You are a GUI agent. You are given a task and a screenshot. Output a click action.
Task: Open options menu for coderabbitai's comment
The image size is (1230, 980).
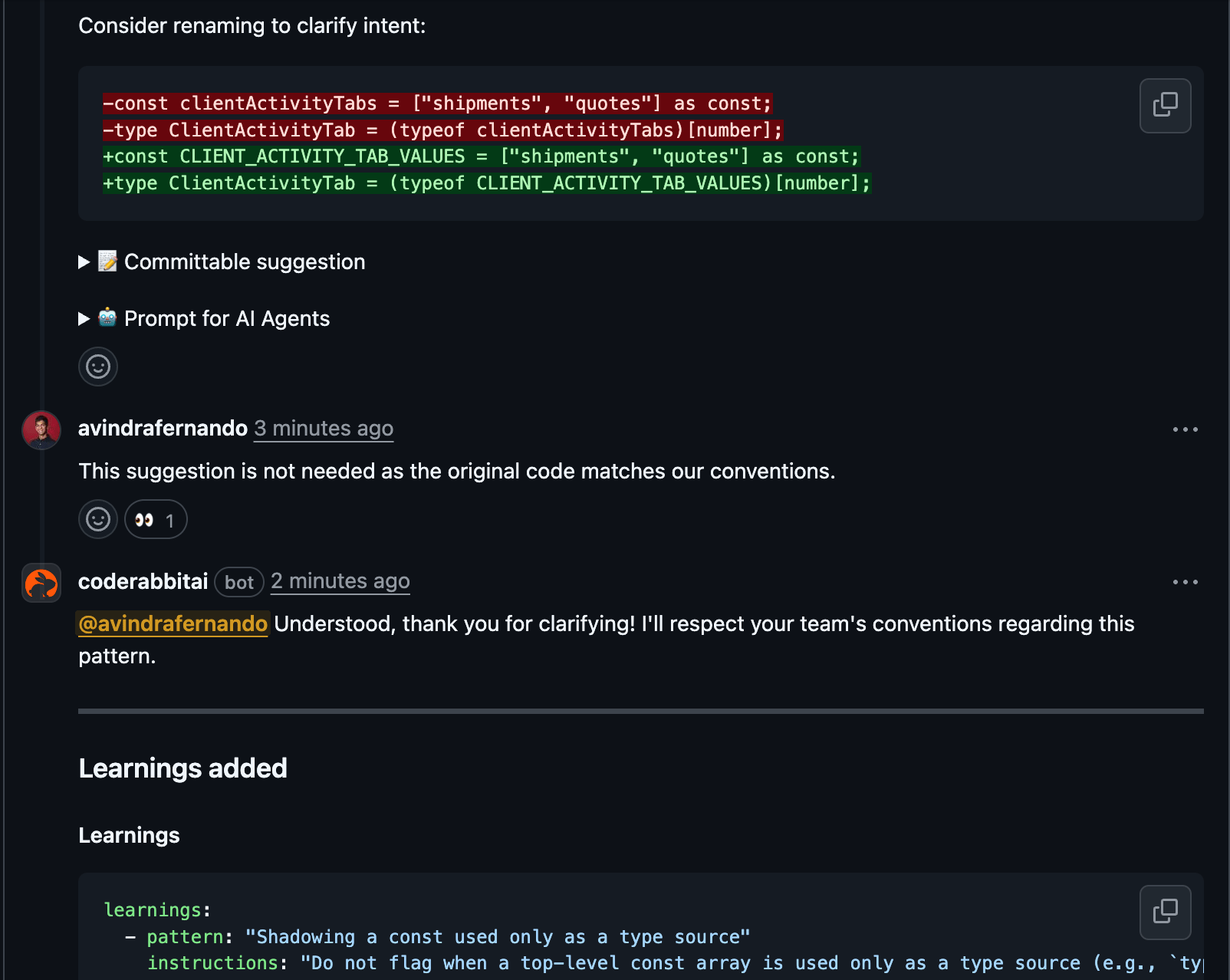click(x=1185, y=582)
